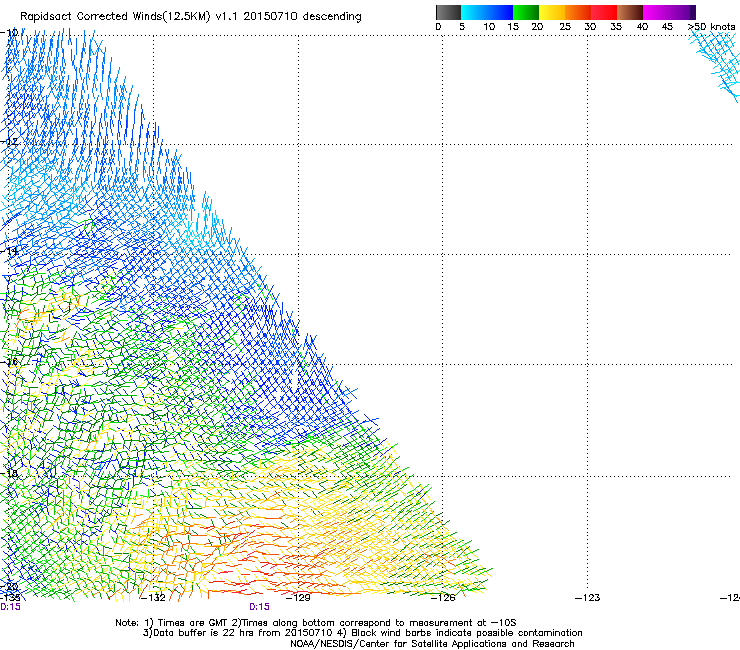Viewport: 740px width, 650px height.
Task: Click the '35' legend scale value
Action: coord(616,27)
